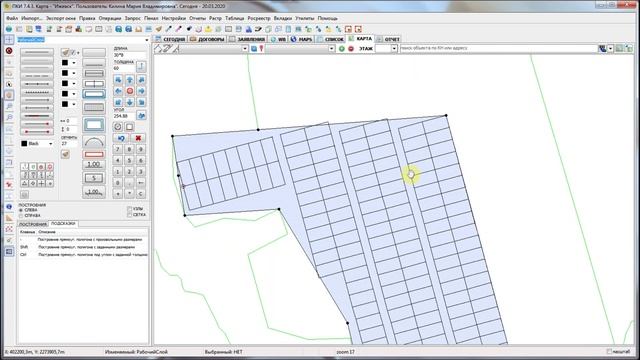Screen dimensions: 640x360
Task: Switch to the ОТЧЕТ tab
Action: (x=388, y=39)
